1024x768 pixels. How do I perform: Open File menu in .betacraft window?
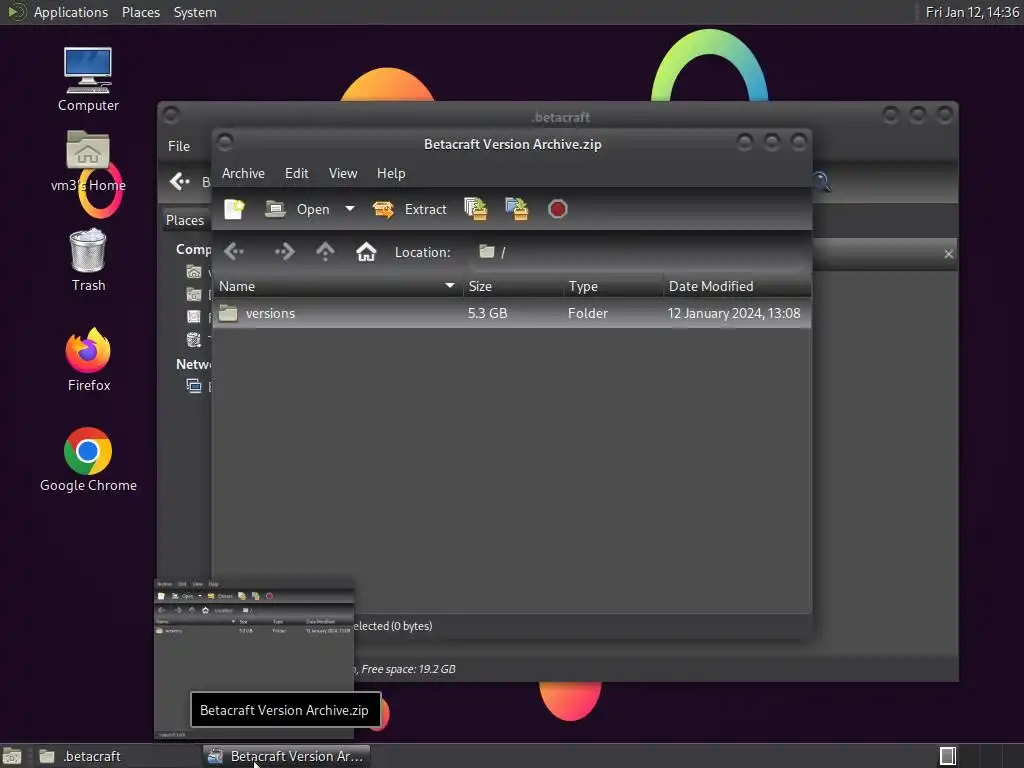coord(178,146)
